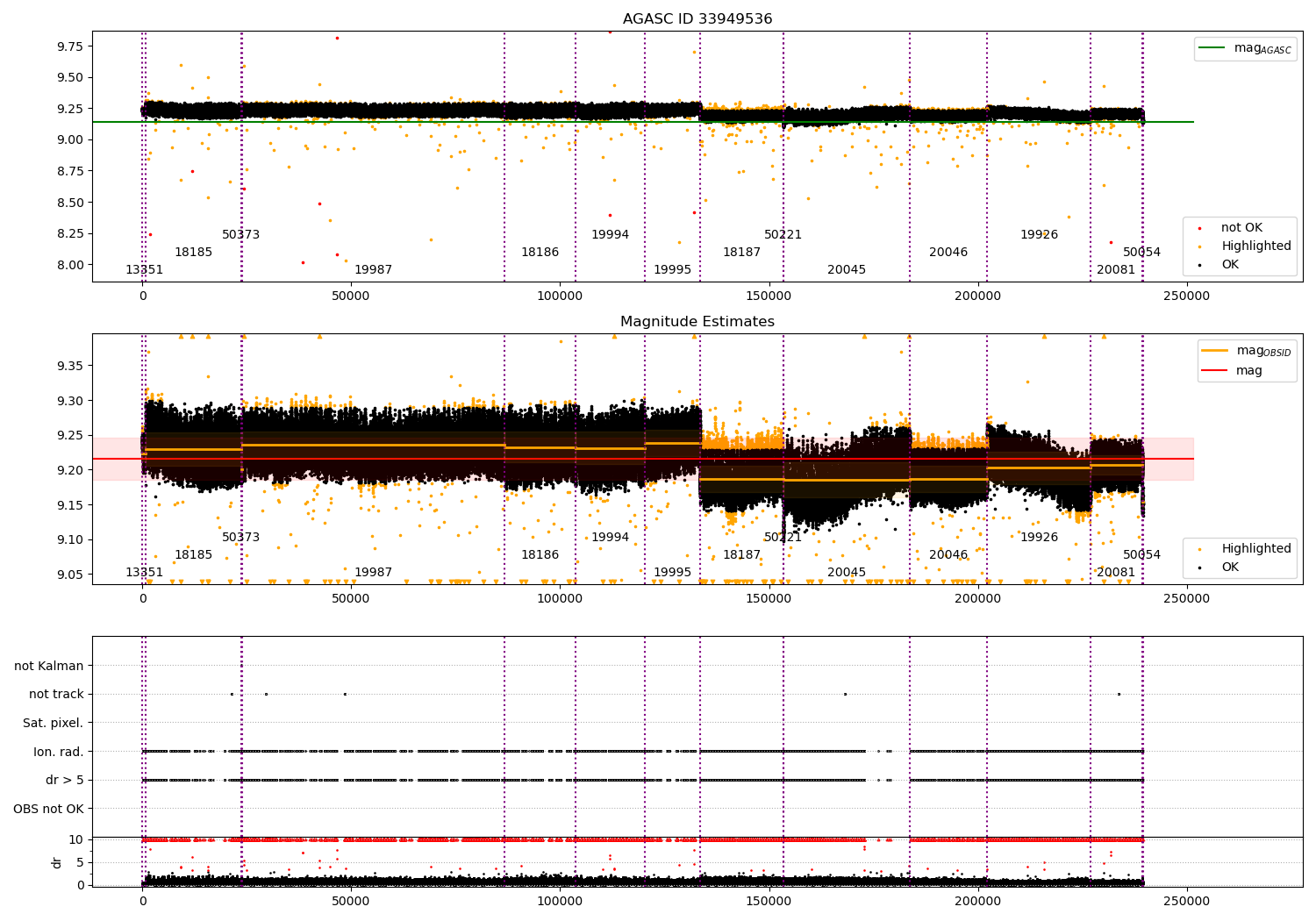Click the y-axis tick '9.75' in top plot
1316x921 pixels.
coord(68,46)
